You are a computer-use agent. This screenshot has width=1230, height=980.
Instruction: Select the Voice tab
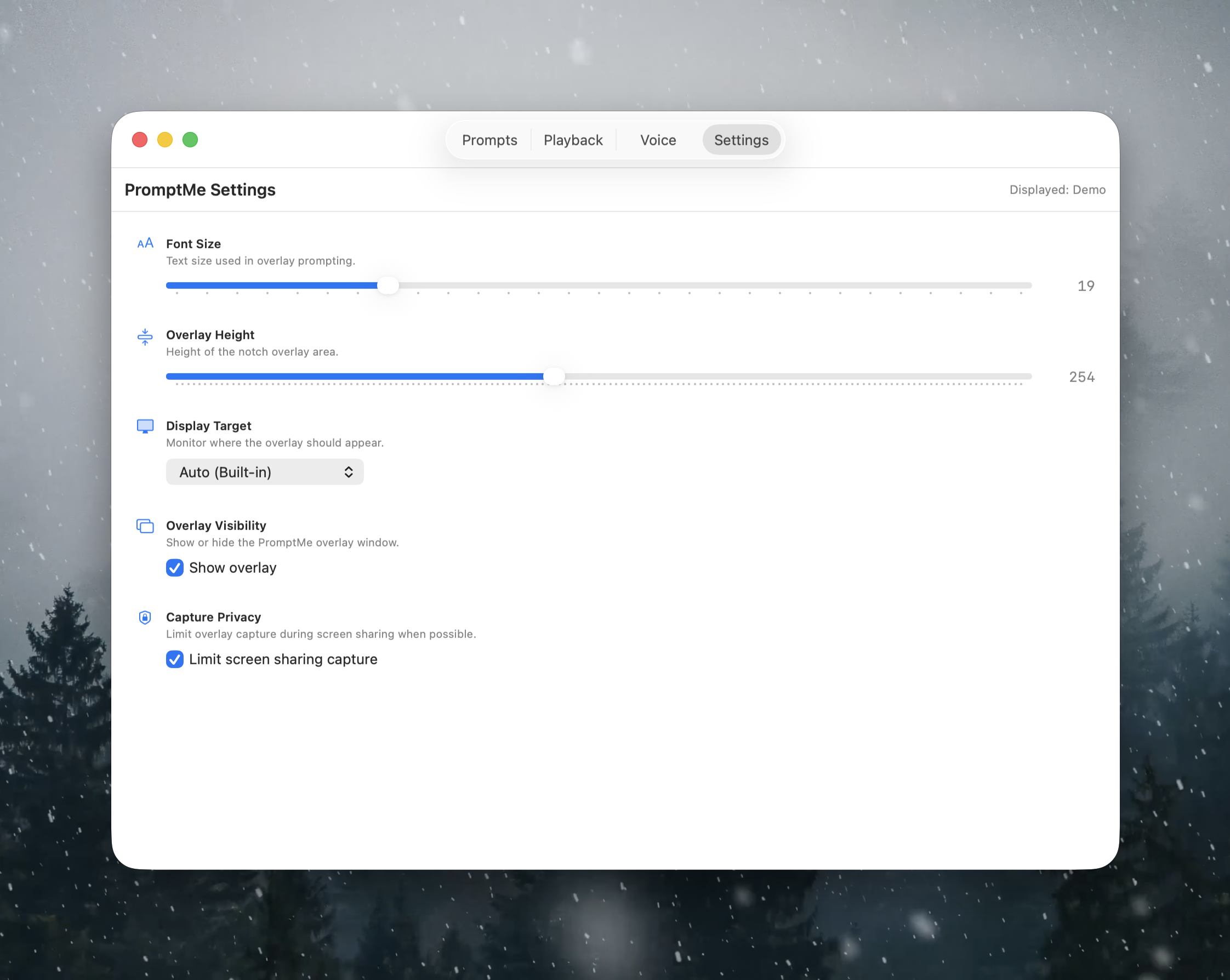click(x=657, y=140)
